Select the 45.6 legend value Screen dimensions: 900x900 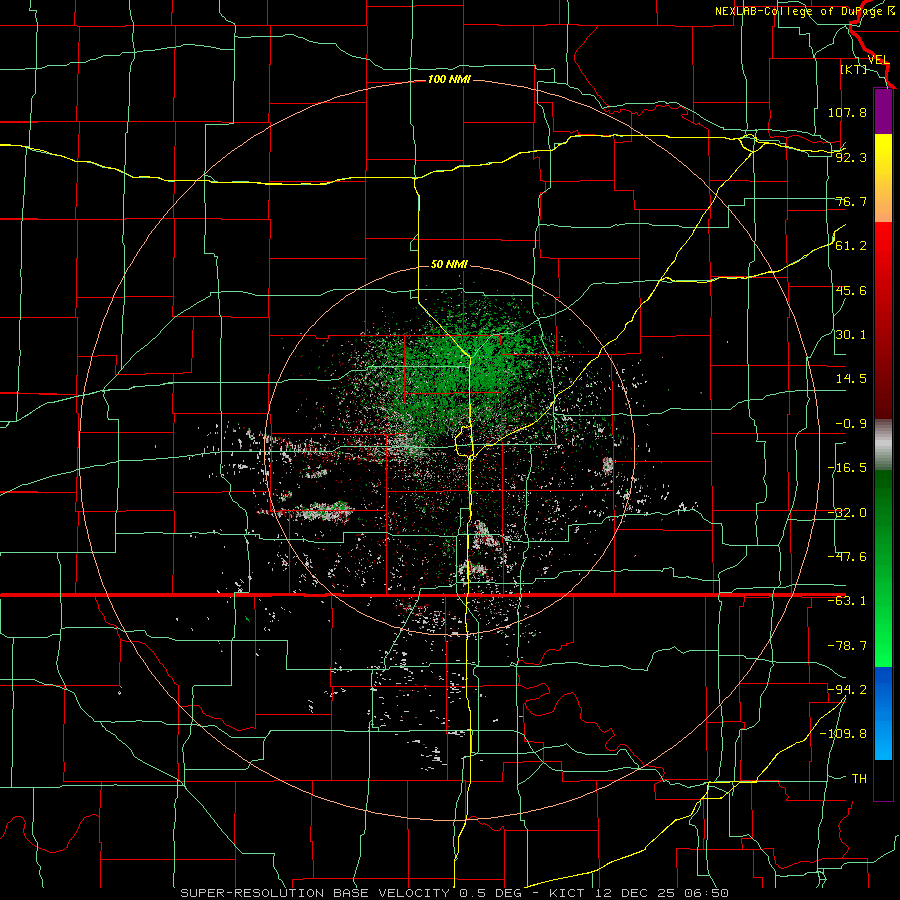[x=851, y=290]
